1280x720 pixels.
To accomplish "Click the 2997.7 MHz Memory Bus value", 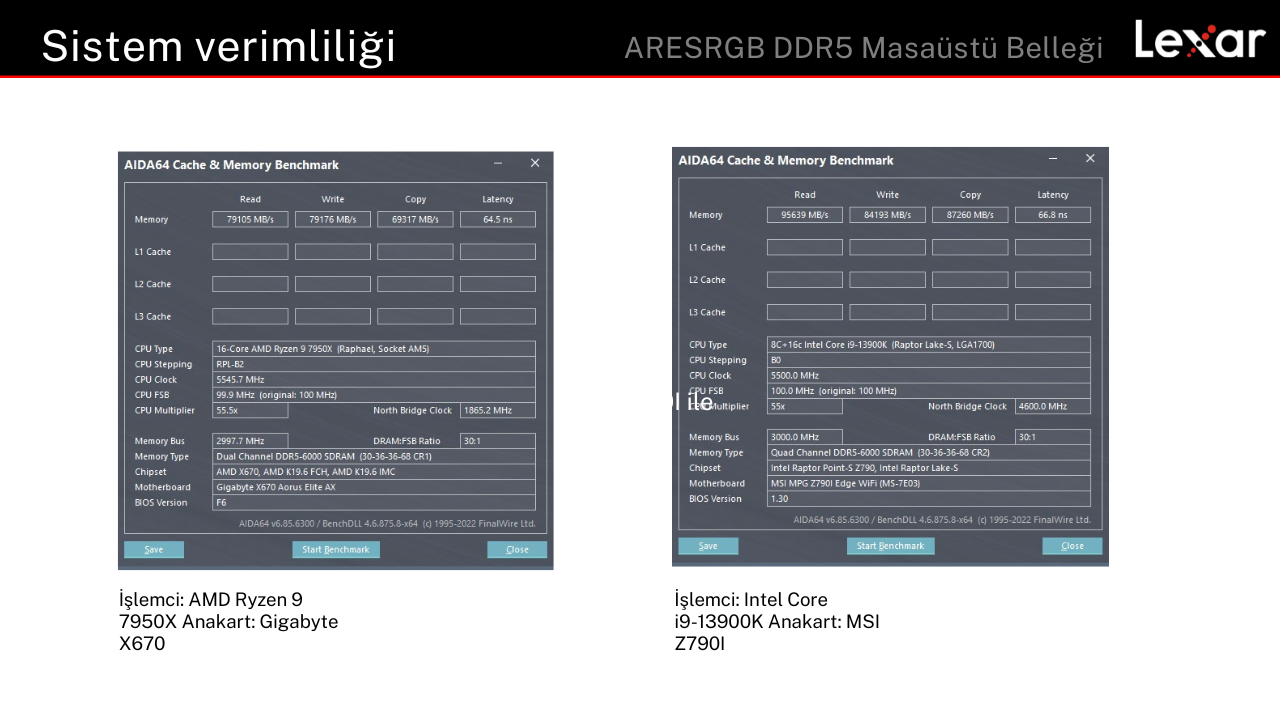I will [250, 441].
